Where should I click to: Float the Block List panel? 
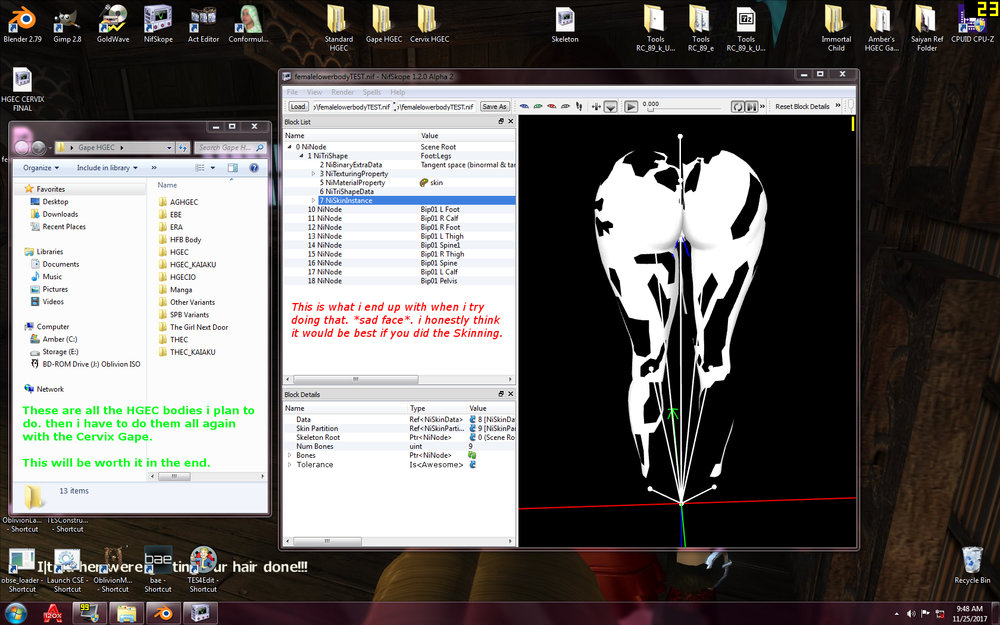click(501, 121)
